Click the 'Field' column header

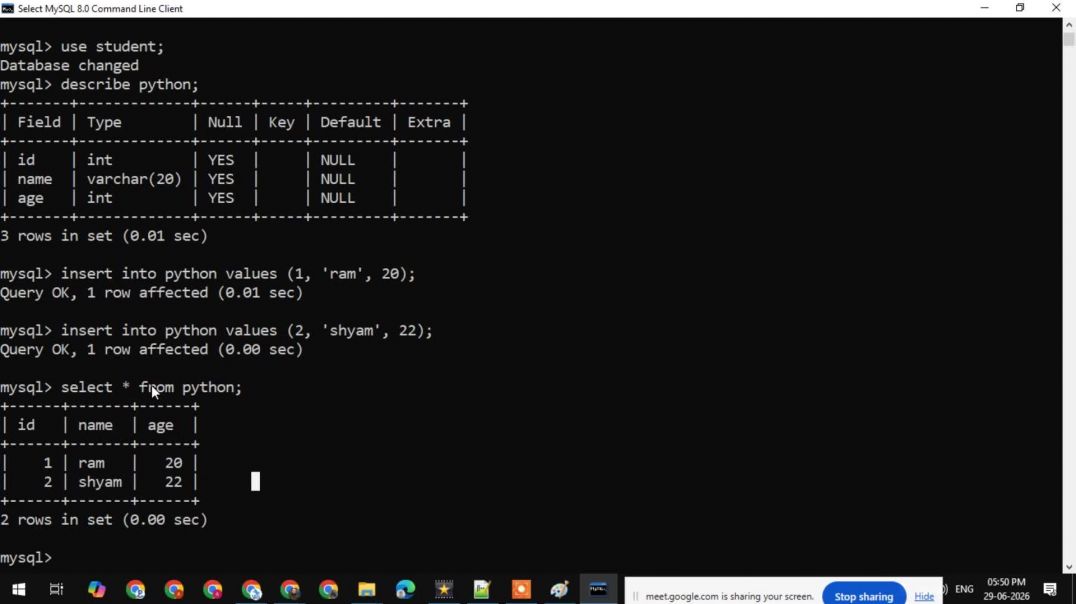point(39,122)
